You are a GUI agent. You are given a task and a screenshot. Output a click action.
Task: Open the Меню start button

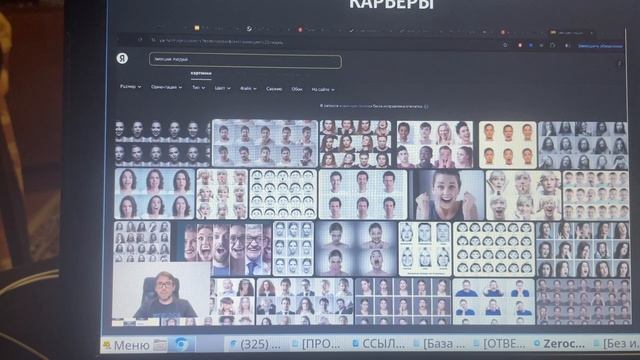pos(127,345)
